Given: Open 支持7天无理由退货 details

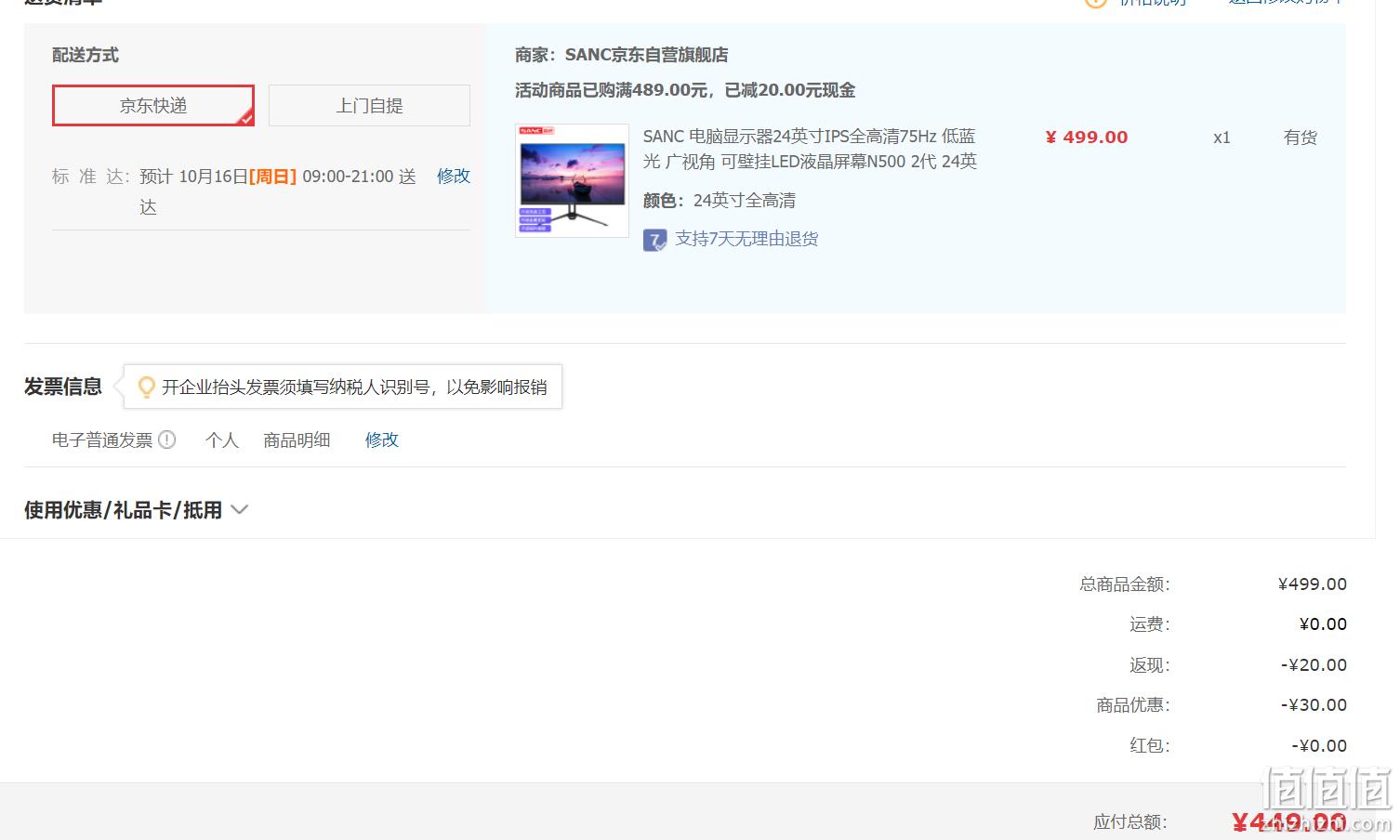Looking at the screenshot, I should click(x=746, y=239).
